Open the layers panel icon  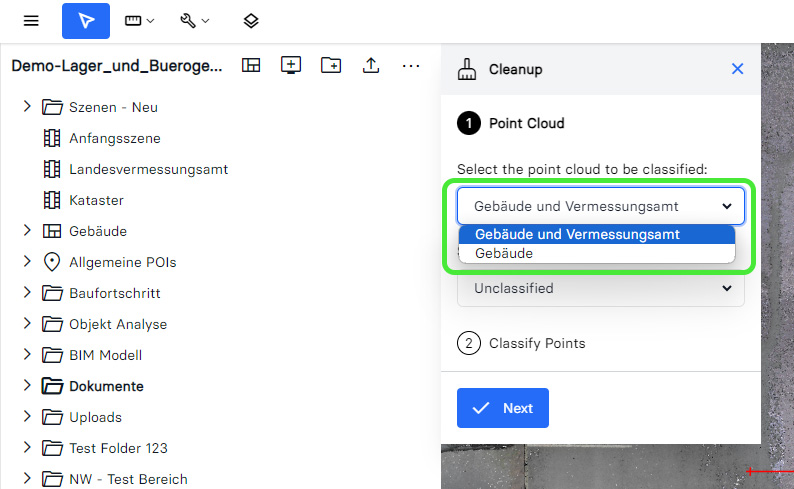pos(251,21)
